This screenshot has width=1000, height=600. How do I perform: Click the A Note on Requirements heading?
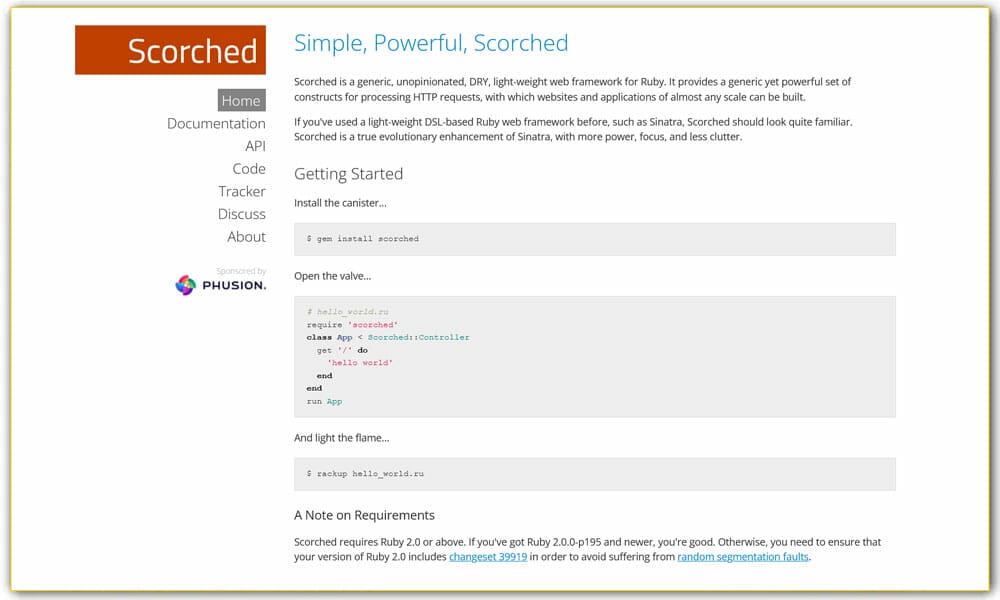tap(364, 515)
